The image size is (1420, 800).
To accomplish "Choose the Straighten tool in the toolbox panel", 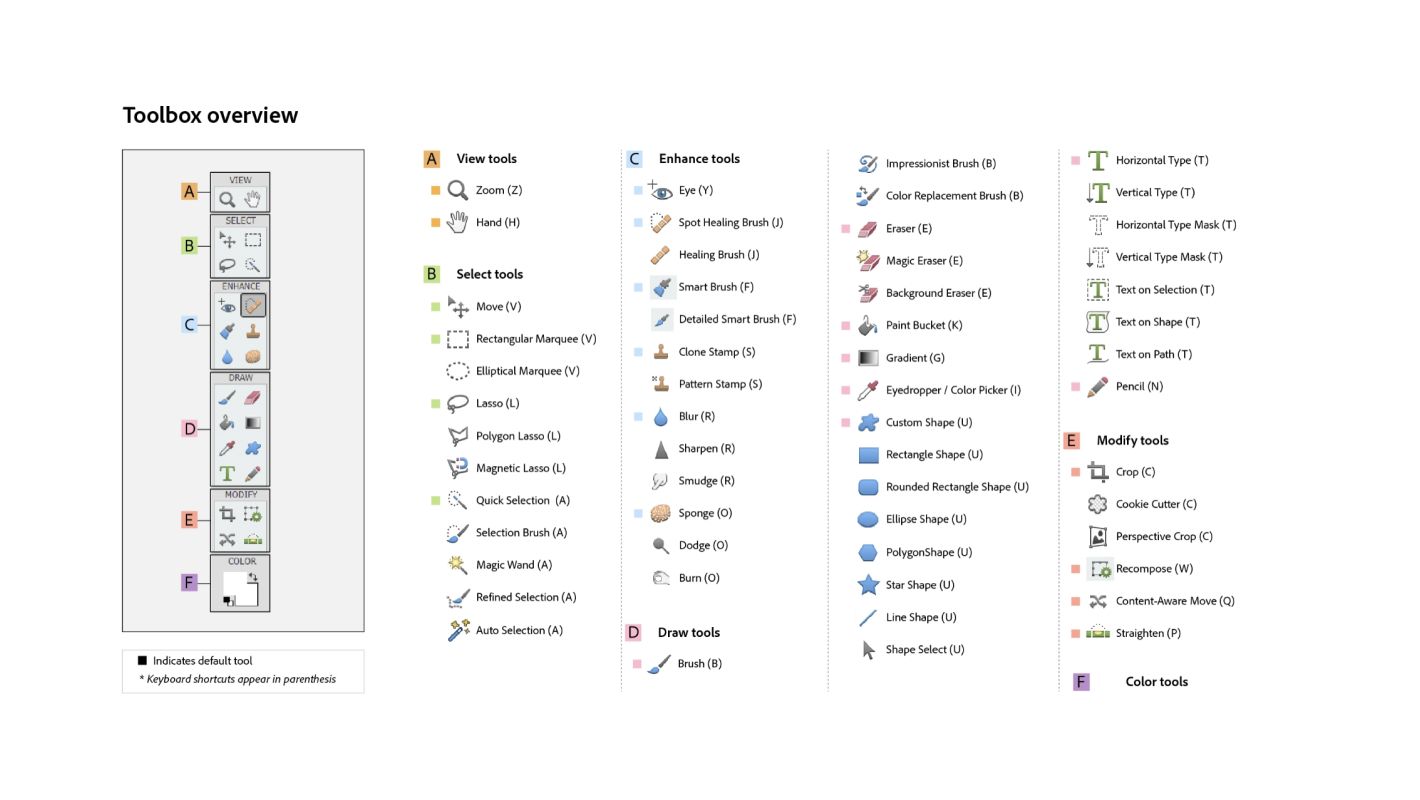I will point(253,539).
